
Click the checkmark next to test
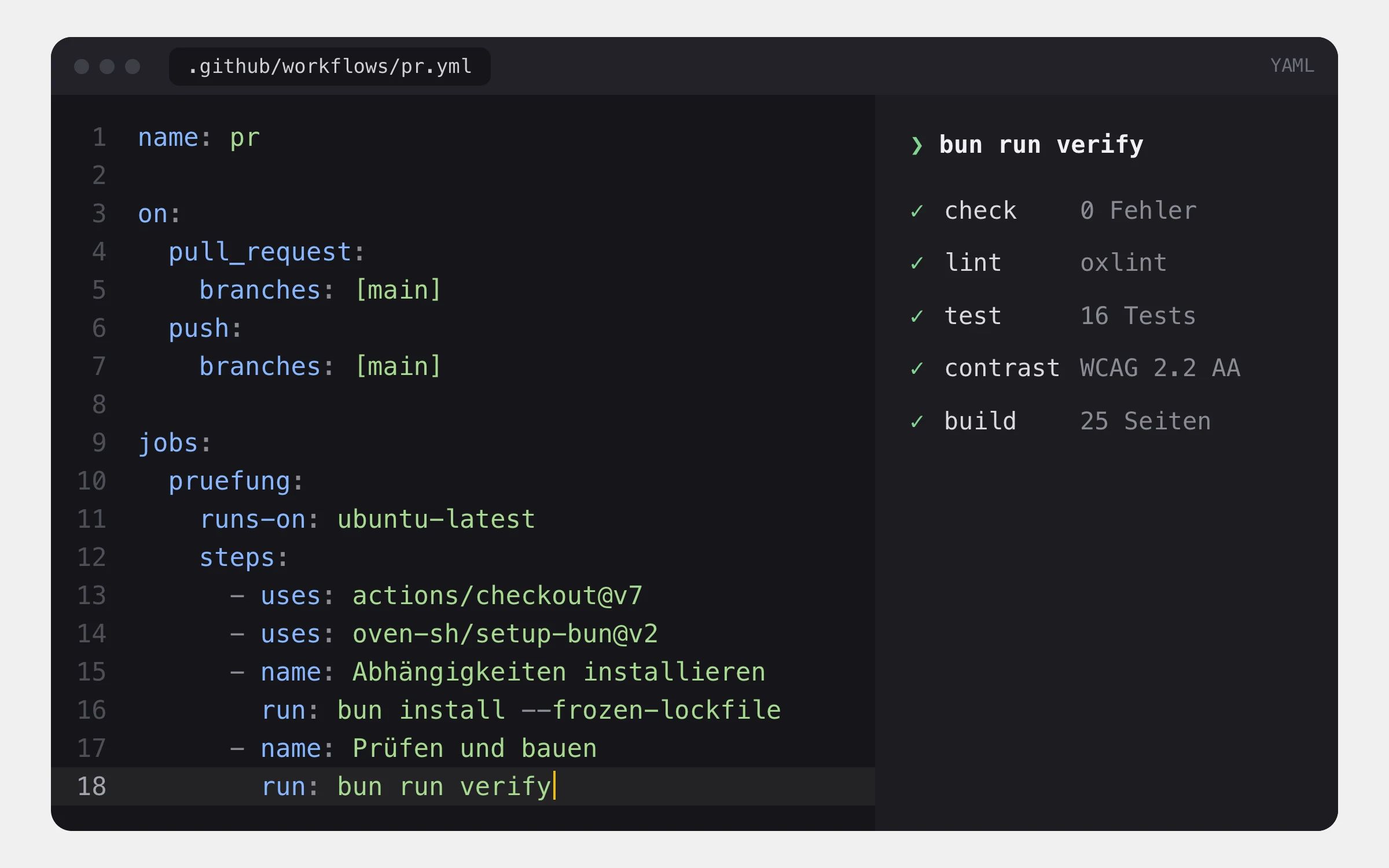click(917, 317)
